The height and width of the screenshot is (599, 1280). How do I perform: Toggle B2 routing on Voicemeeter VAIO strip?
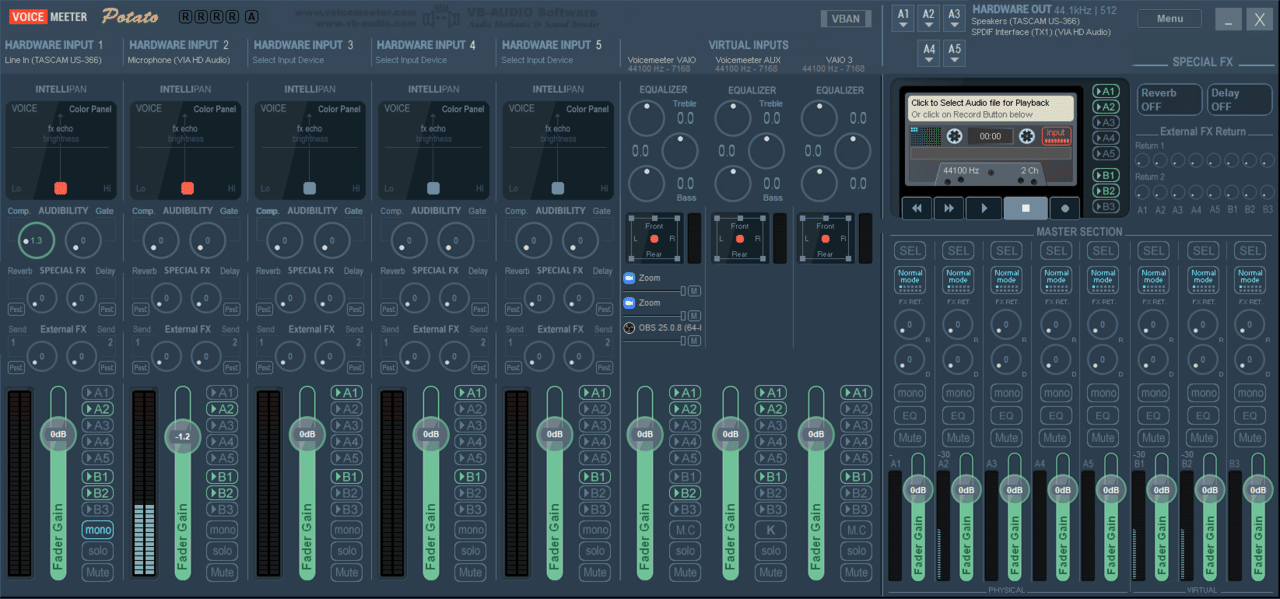coord(685,493)
